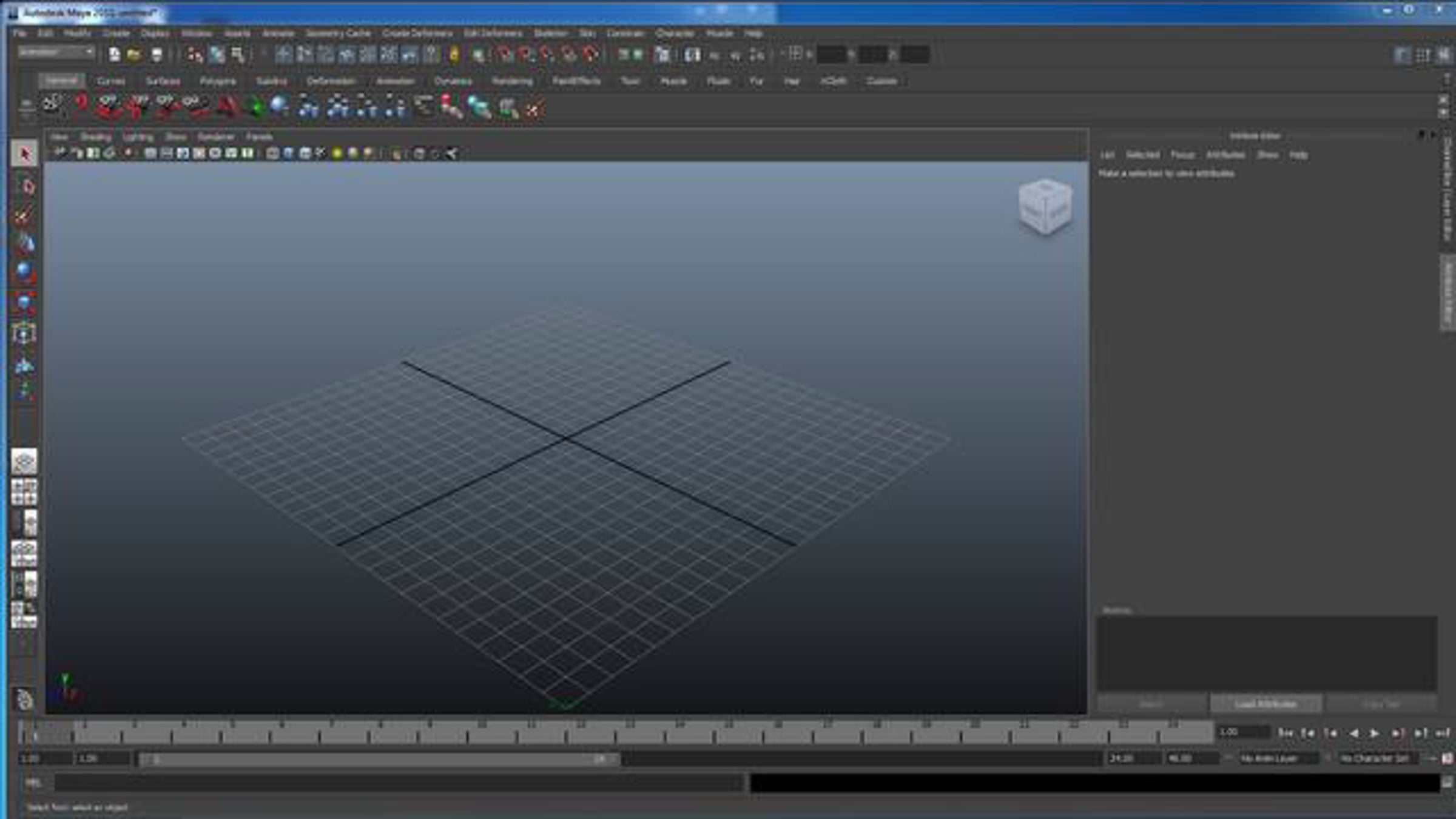Pick the Paint Selection brush tool
1456x819 pixels.
(24, 215)
